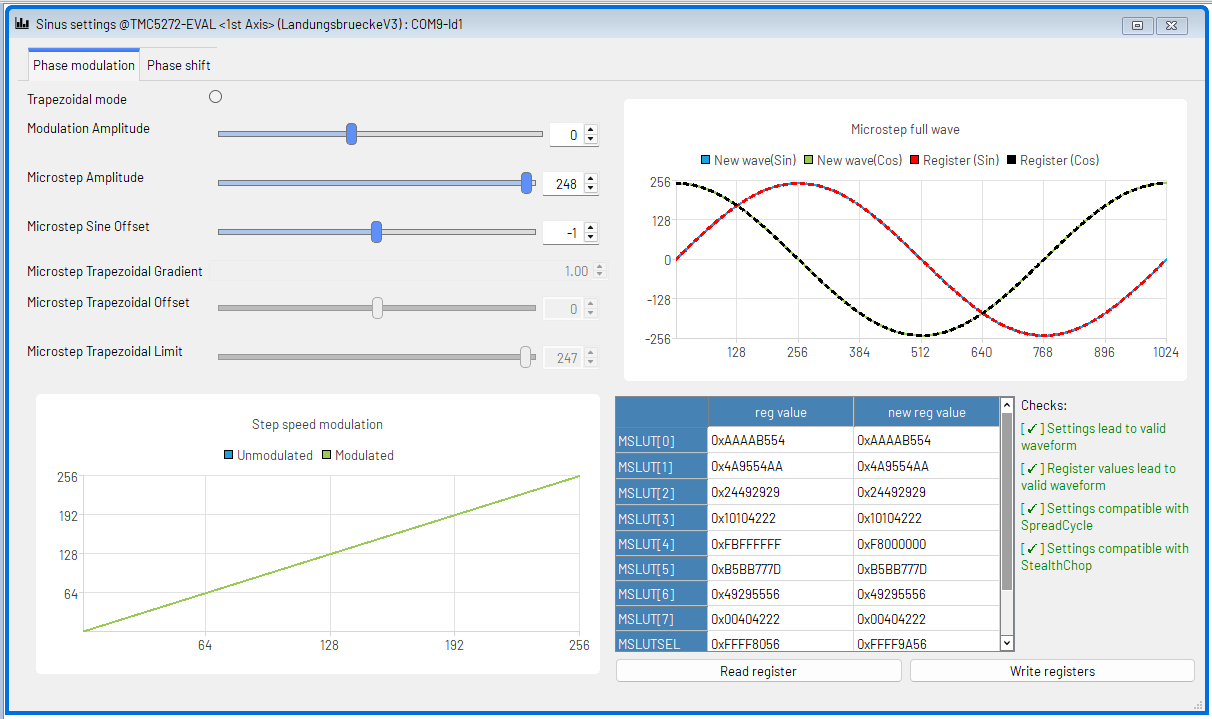
Task: Click the "Settings lead to valid waveform" check
Action: click(x=1093, y=437)
